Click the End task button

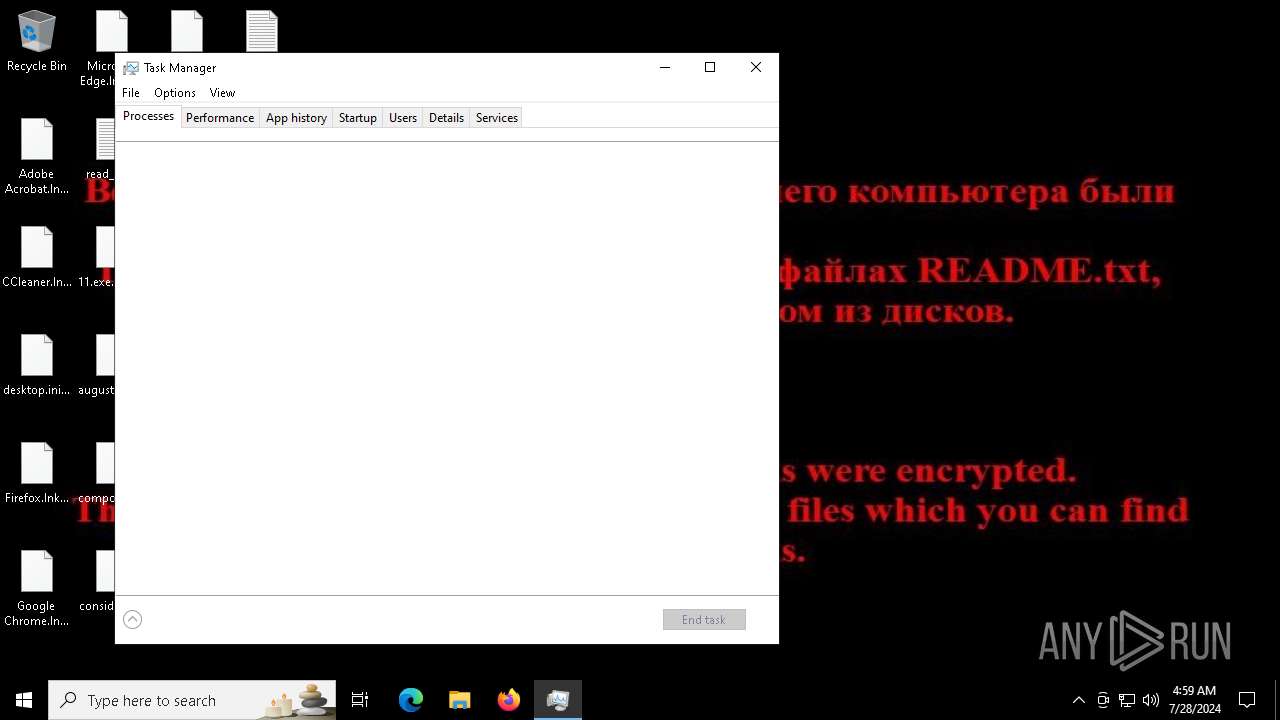704,620
